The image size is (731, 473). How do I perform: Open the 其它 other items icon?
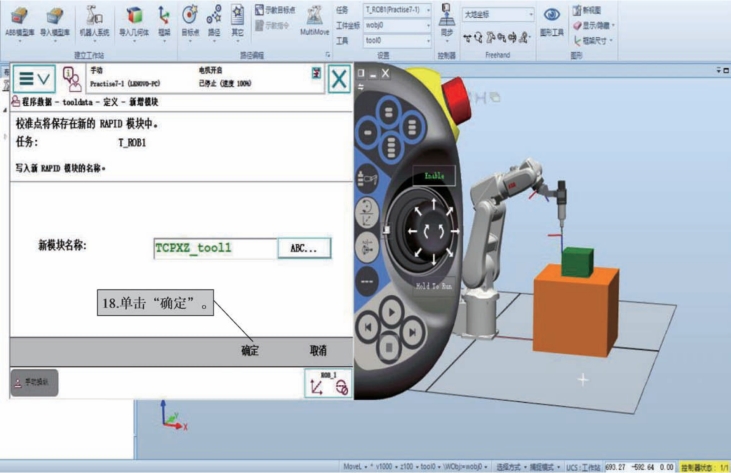click(237, 22)
